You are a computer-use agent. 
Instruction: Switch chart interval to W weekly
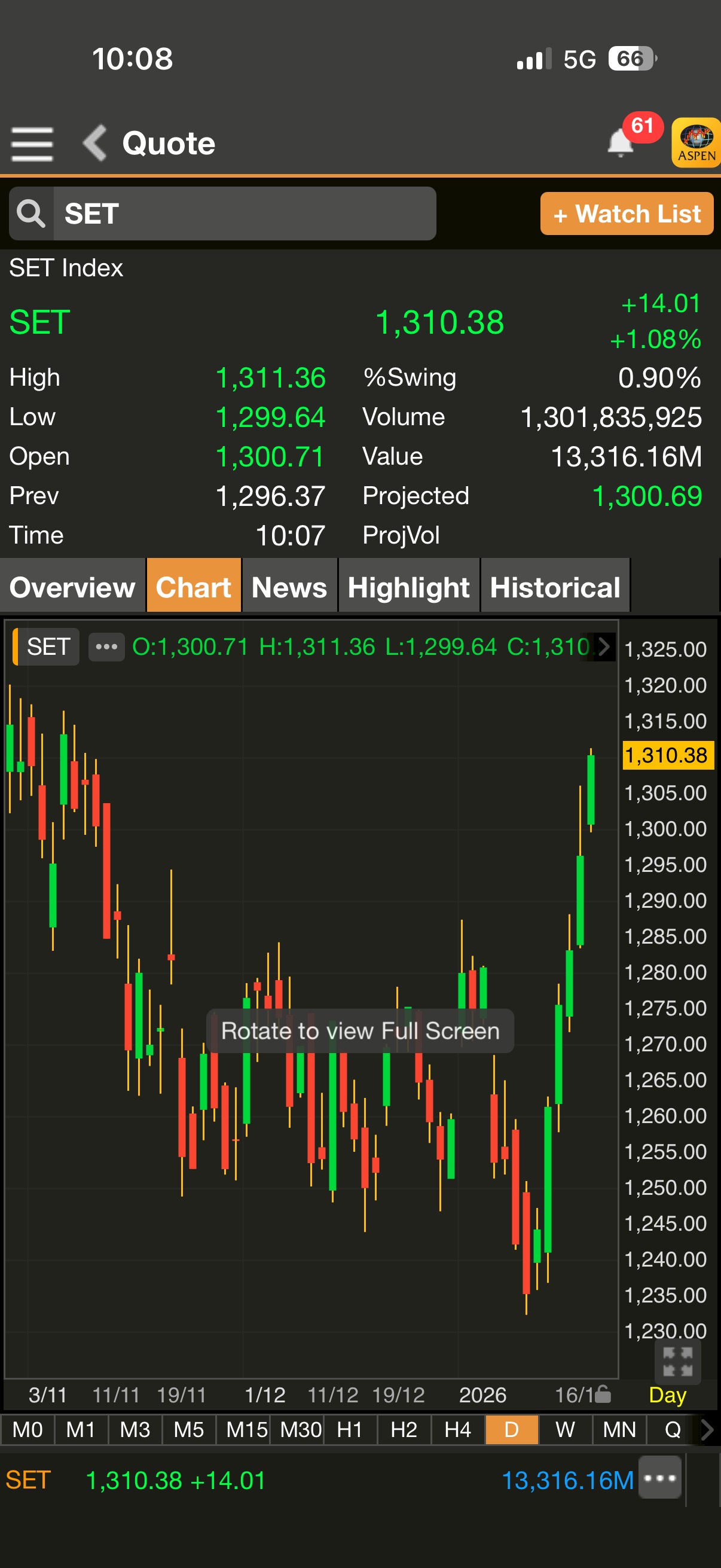click(x=565, y=1430)
